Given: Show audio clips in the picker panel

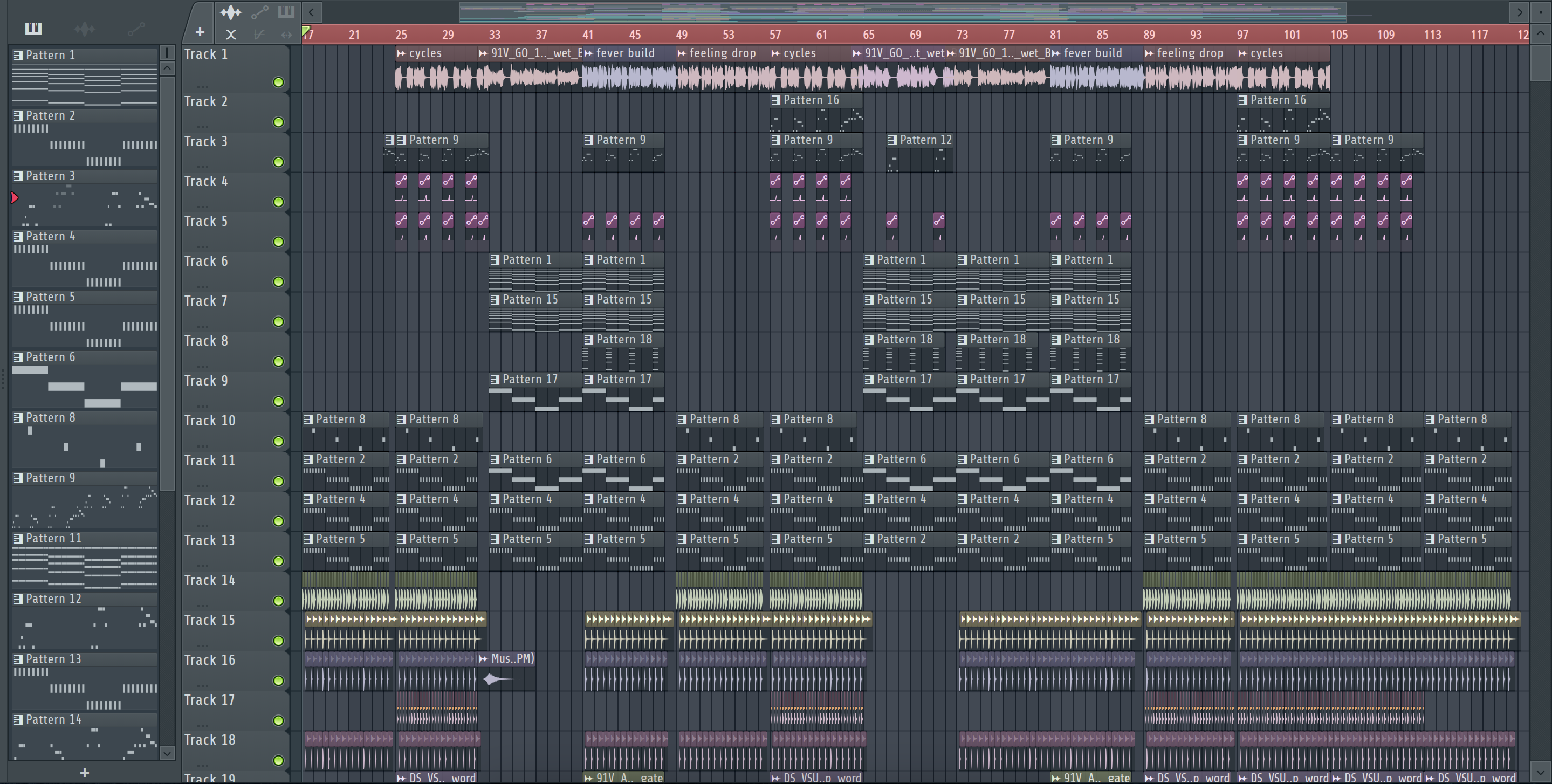Looking at the screenshot, I should (x=84, y=29).
